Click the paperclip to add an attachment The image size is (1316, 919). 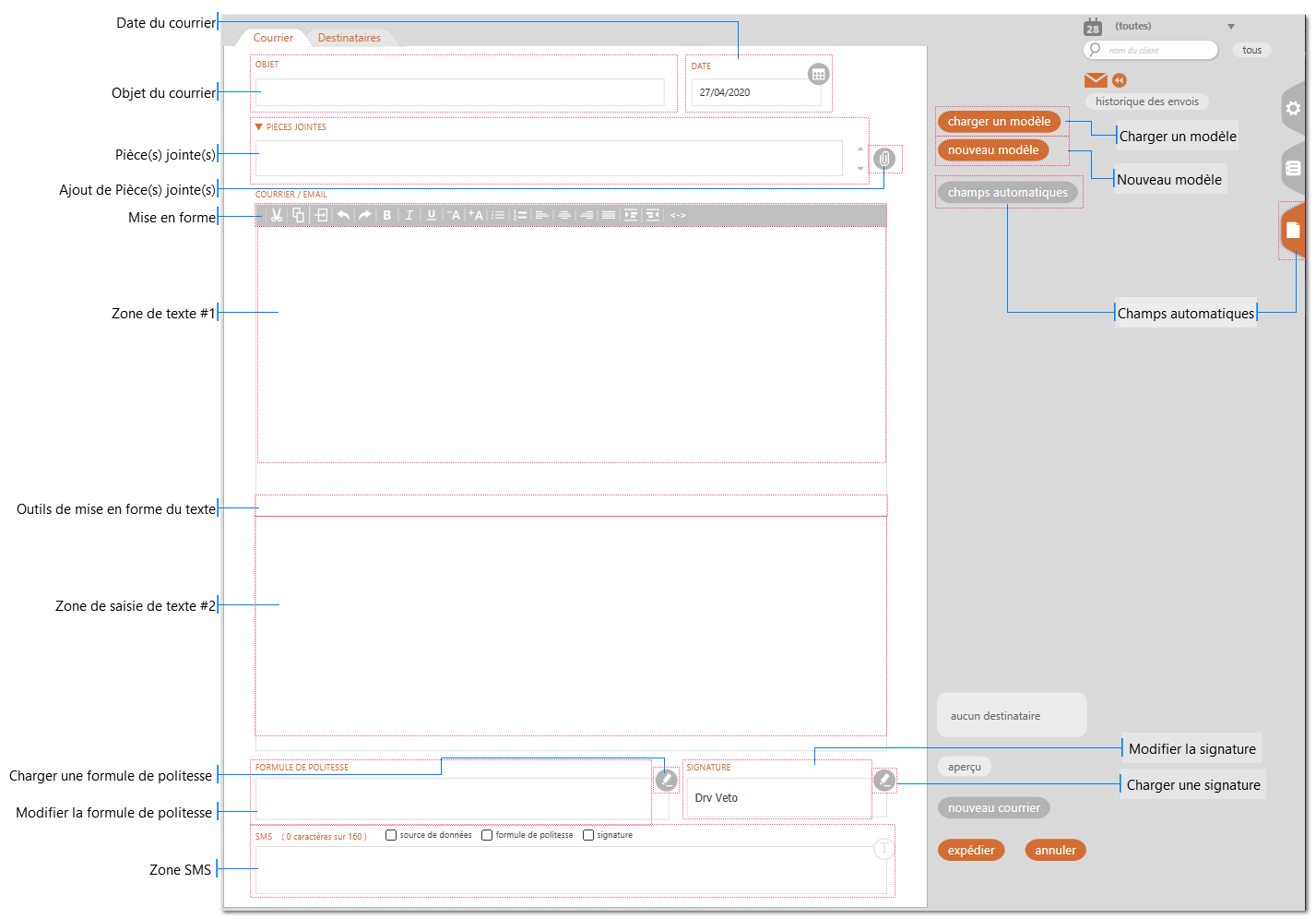click(x=884, y=159)
